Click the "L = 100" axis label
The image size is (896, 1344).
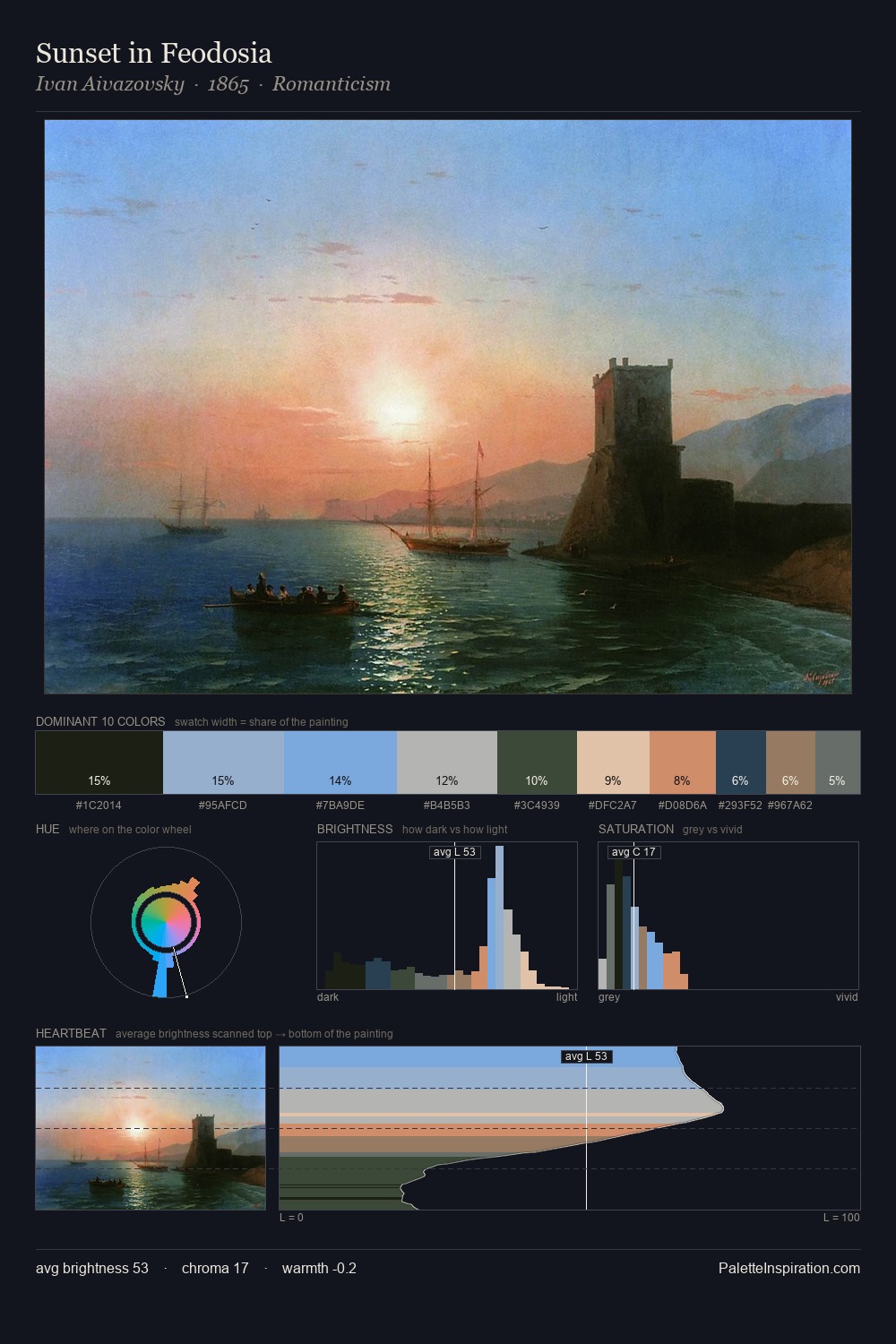pos(841,1218)
